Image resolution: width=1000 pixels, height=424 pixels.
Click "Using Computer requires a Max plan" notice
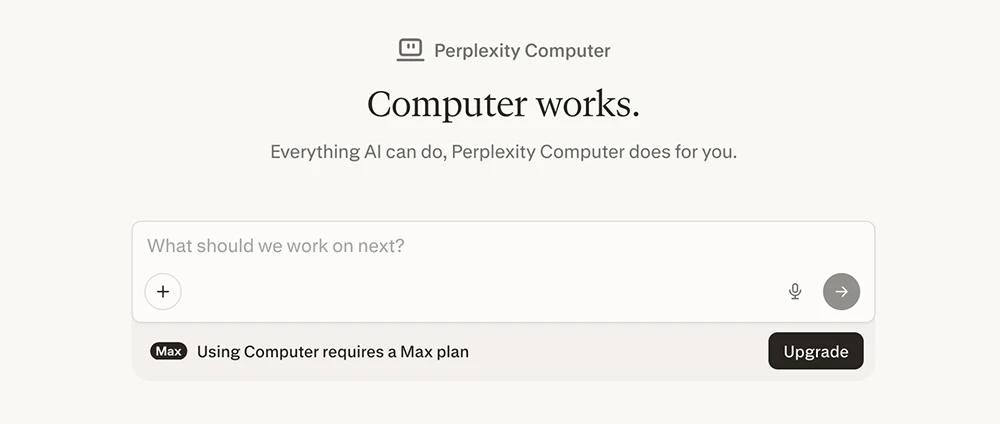332,352
